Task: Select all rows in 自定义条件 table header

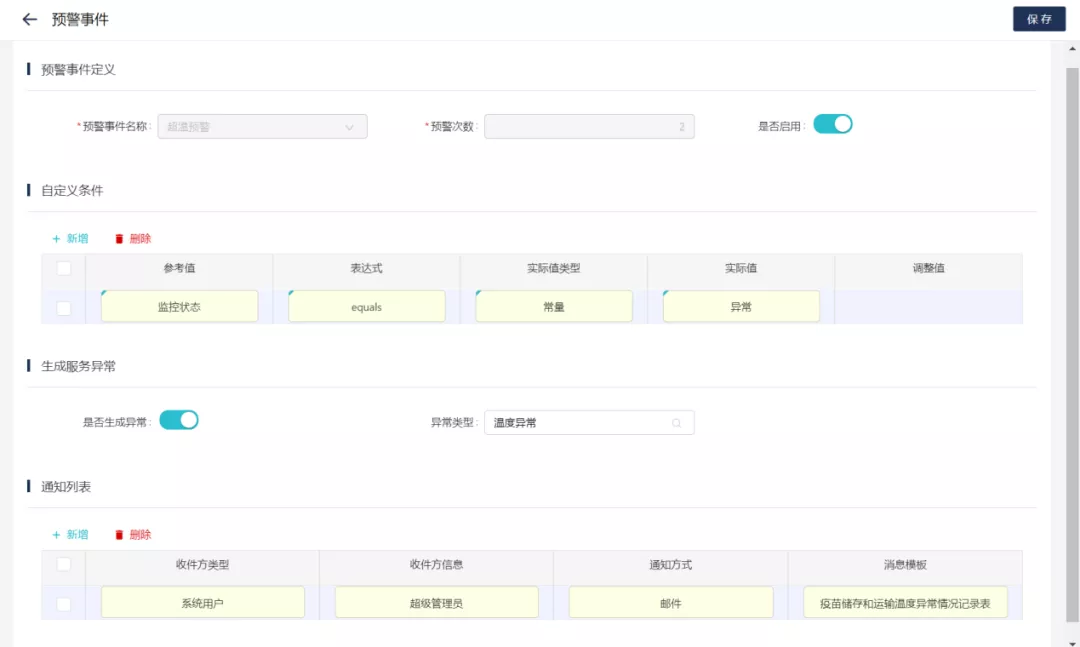Action: coord(64,268)
